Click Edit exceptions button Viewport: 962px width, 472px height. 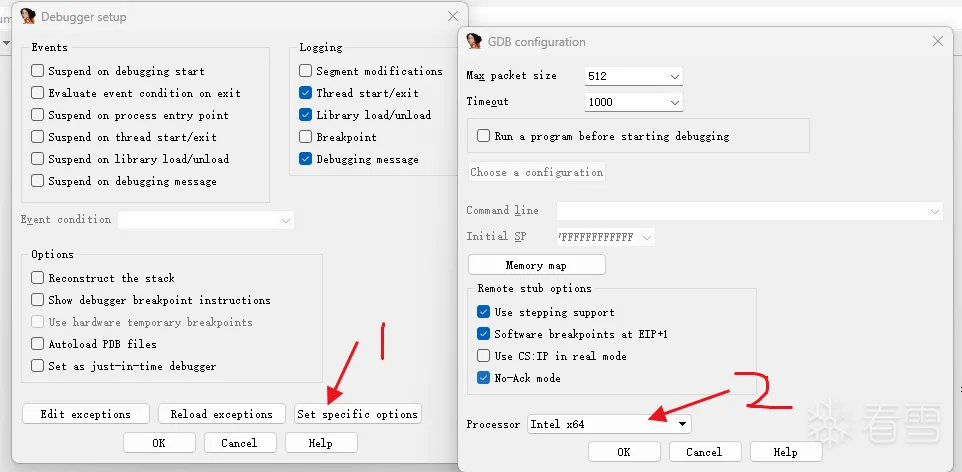[x=85, y=414]
